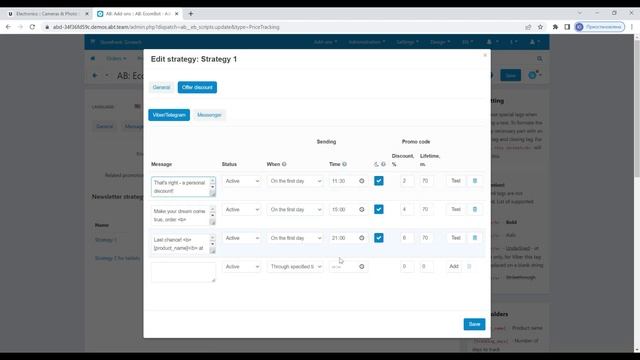The image size is (640, 360).
Task: Open time picker clock in empty row
Action: click(x=362, y=267)
